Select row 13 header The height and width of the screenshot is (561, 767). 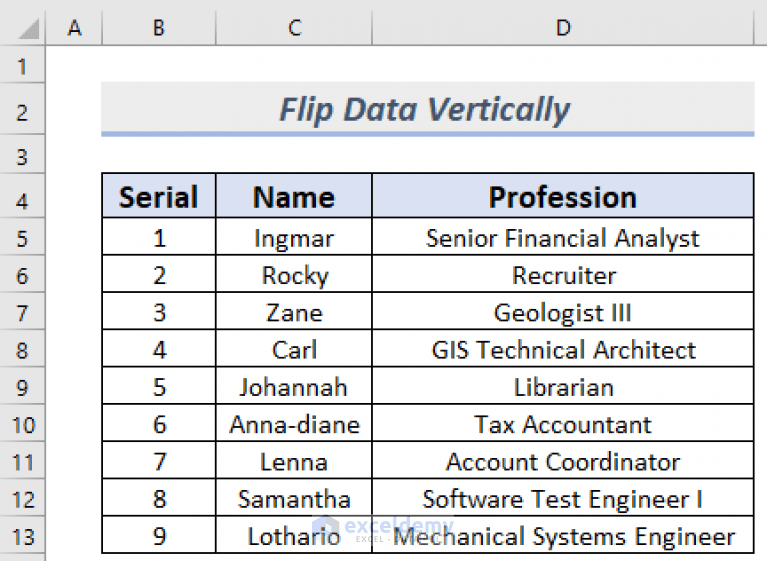pos(23,537)
